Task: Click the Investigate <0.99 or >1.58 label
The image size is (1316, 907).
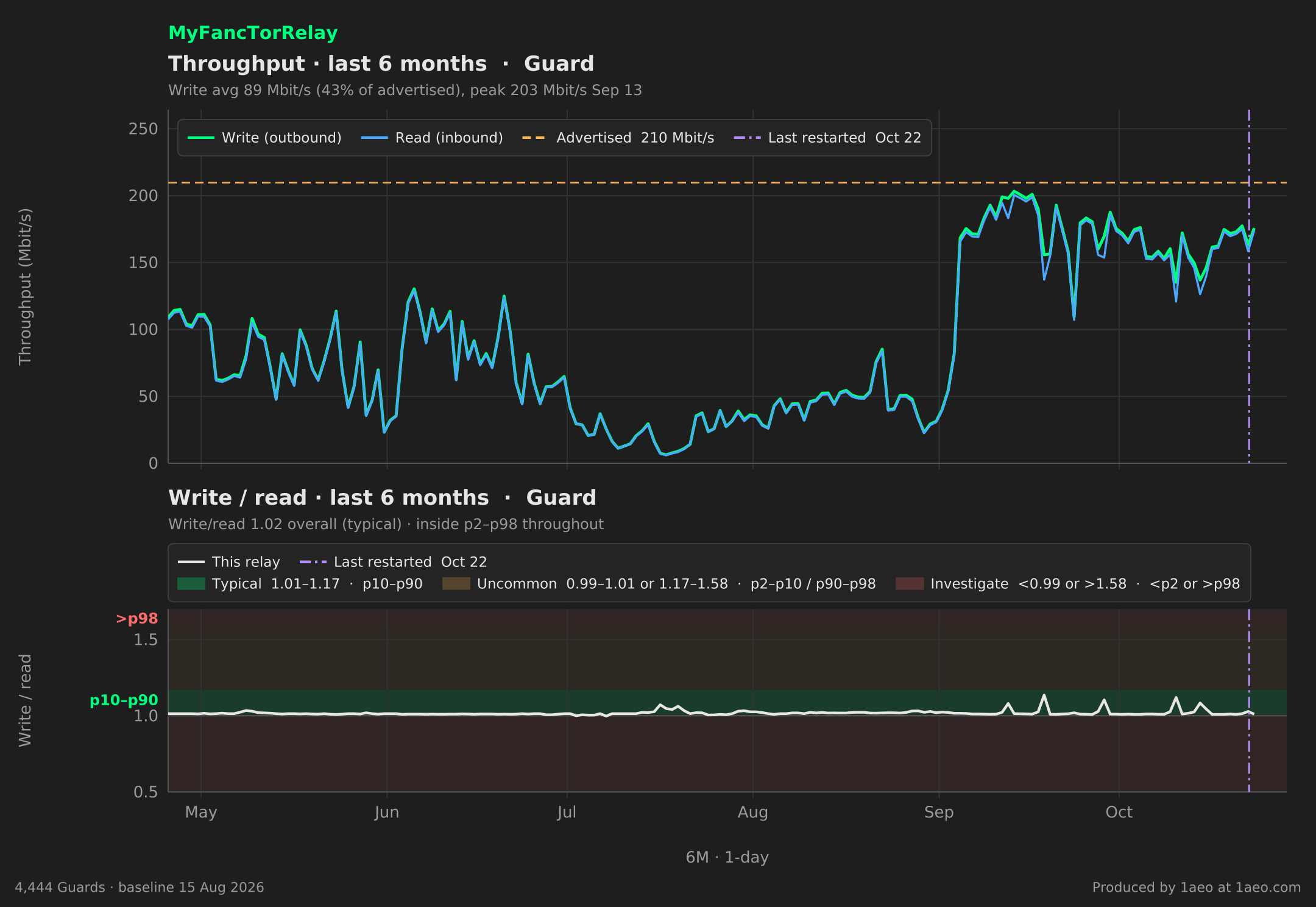Action: 1085,584
